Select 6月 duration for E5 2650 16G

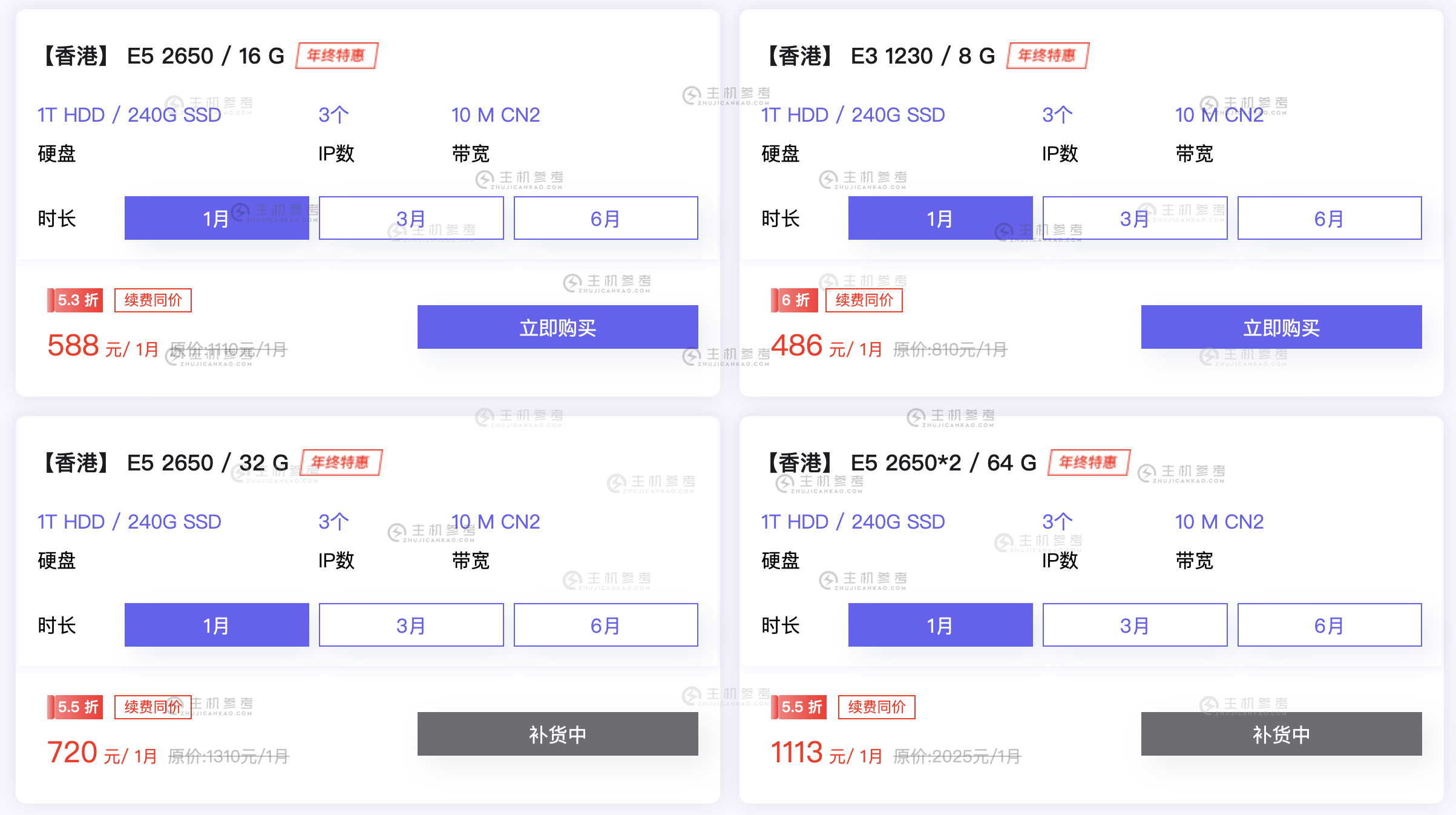(x=605, y=218)
